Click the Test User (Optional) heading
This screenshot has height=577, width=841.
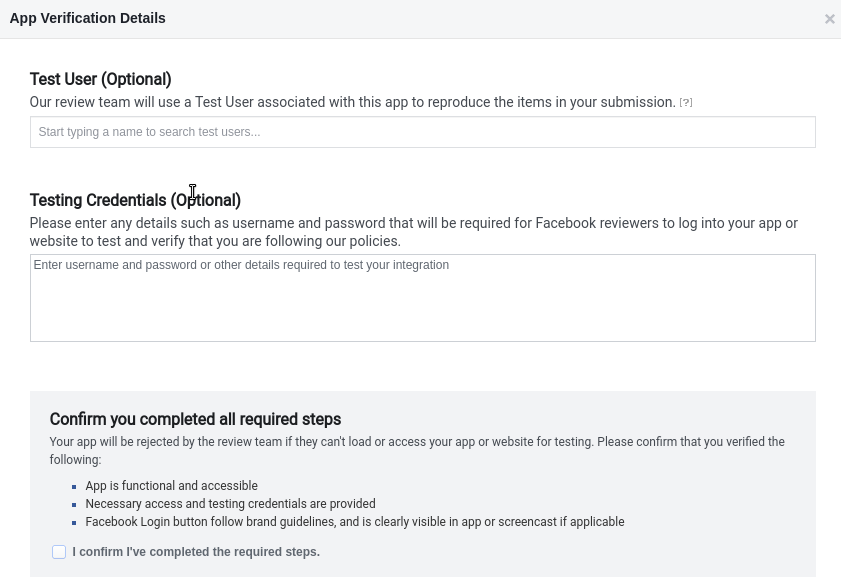coord(101,79)
